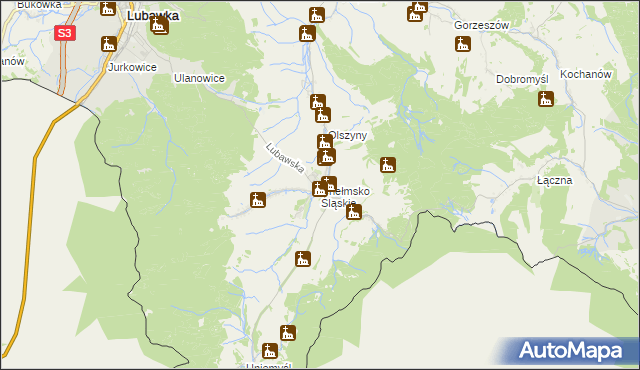This screenshot has width=640, height=370.
Task: Click the upper church icon northeast of Uniemyśl
Action: point(288,333)
